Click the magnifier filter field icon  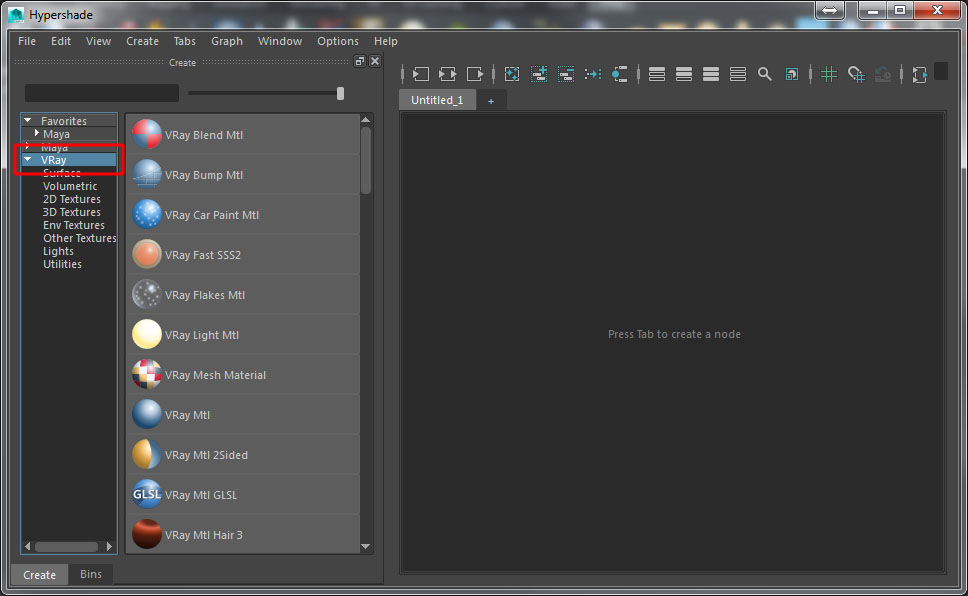(764, 74)
